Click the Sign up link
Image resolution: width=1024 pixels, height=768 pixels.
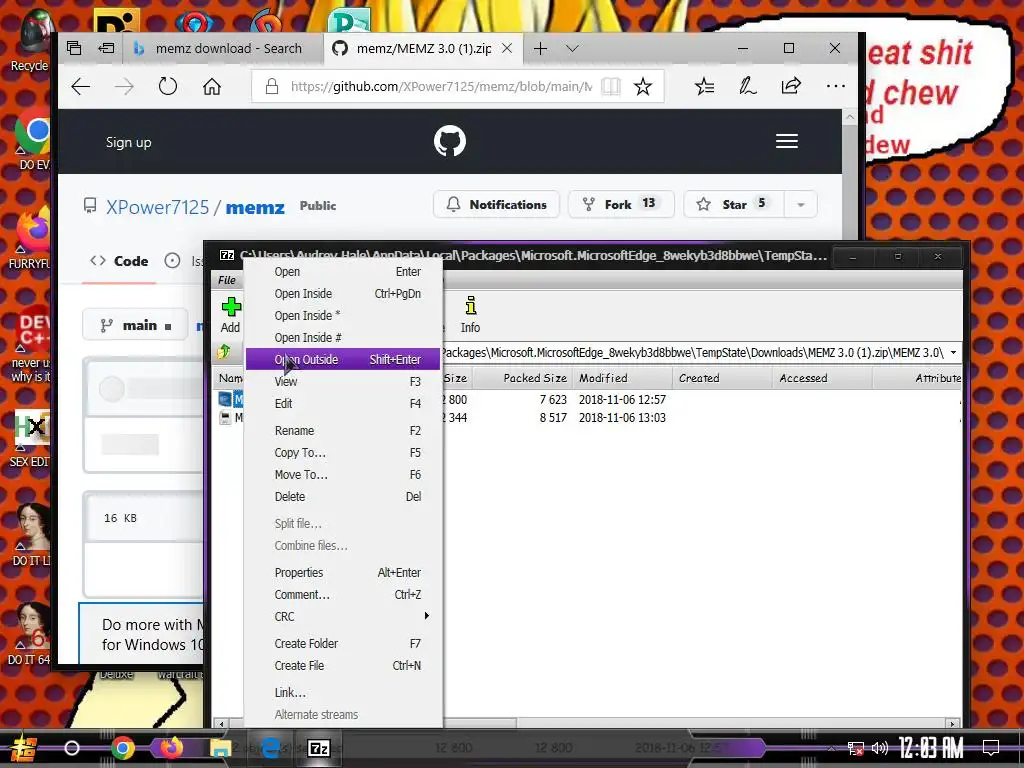(x=129, y=142)
